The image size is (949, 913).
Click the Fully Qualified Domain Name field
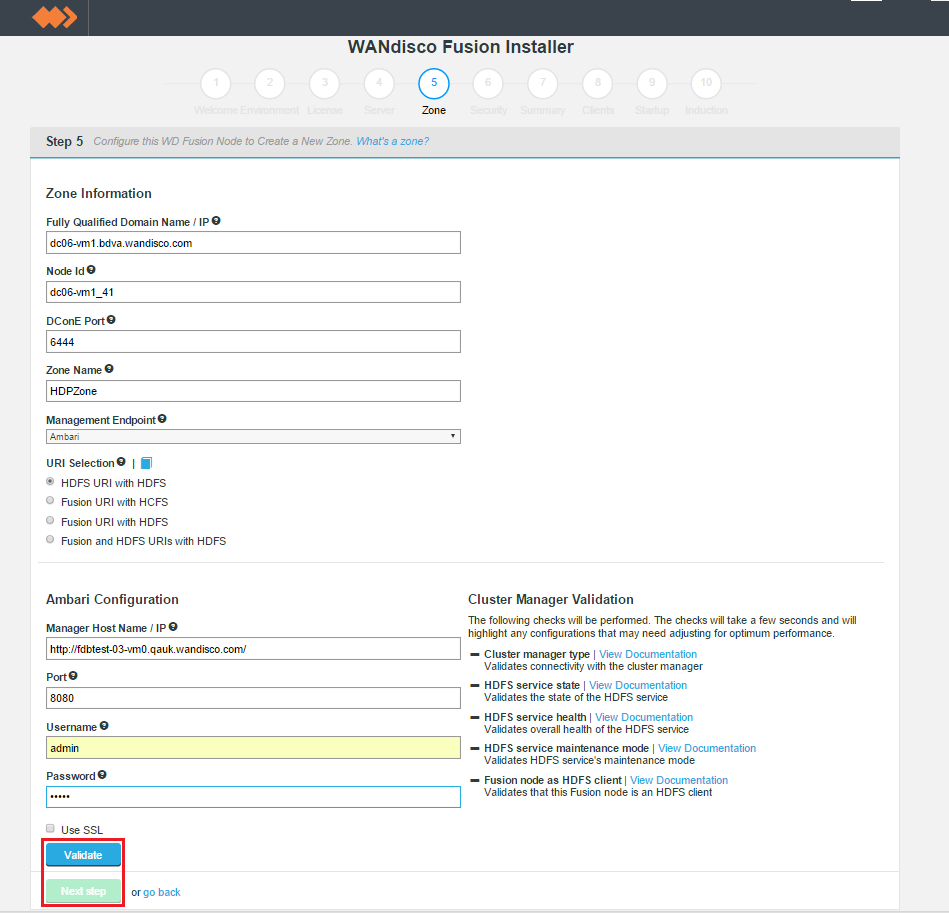[x=253, y=243]
